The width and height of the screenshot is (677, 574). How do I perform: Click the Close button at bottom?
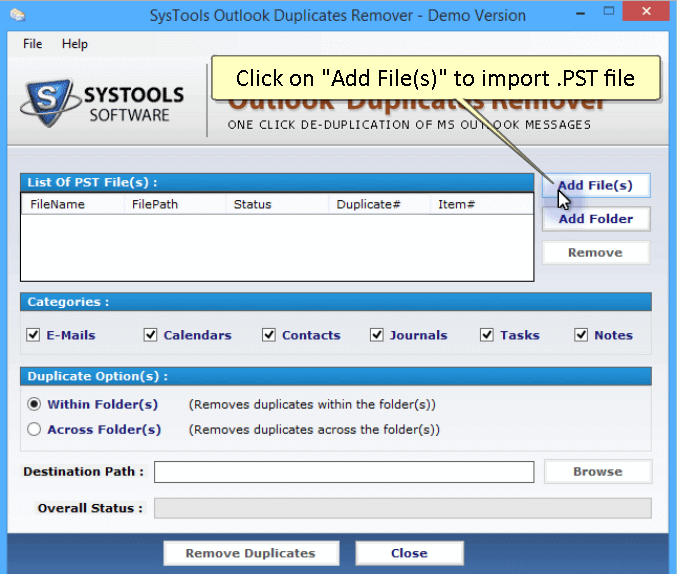click(x=409, y=553)
